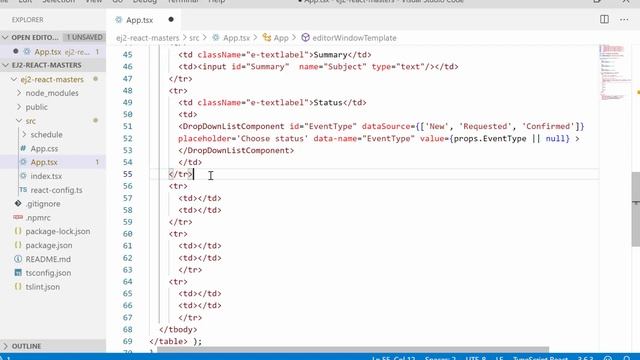640x360 pixels.
Task: Open package.json file
Action: point(49,245)
